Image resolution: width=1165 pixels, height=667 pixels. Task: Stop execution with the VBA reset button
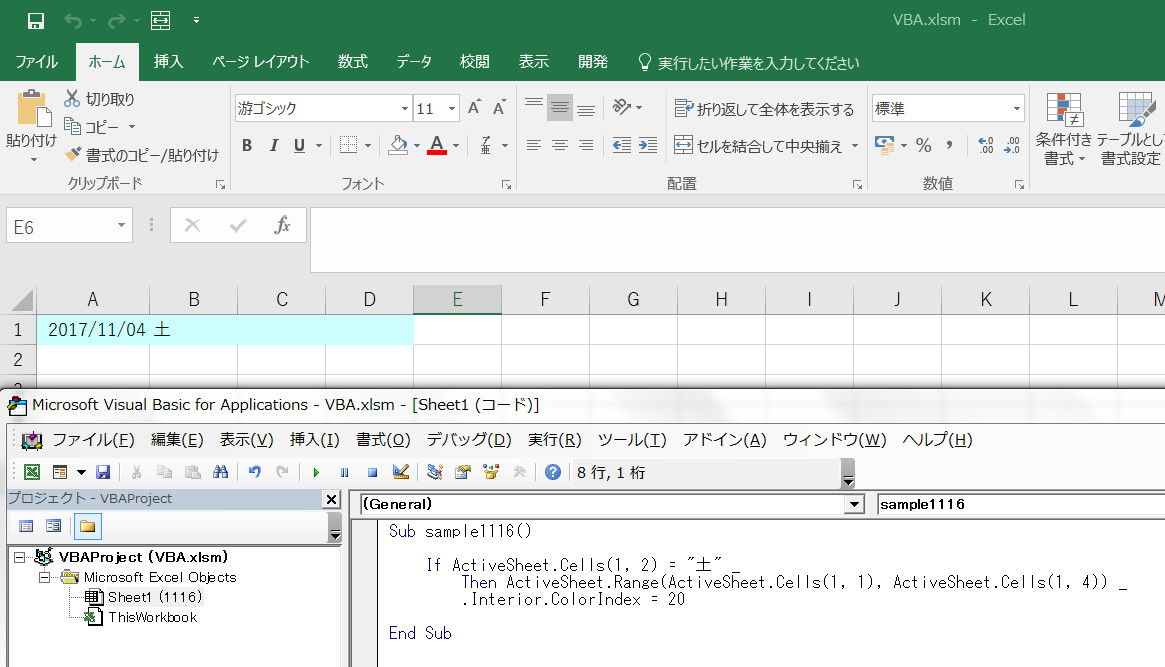372,472
